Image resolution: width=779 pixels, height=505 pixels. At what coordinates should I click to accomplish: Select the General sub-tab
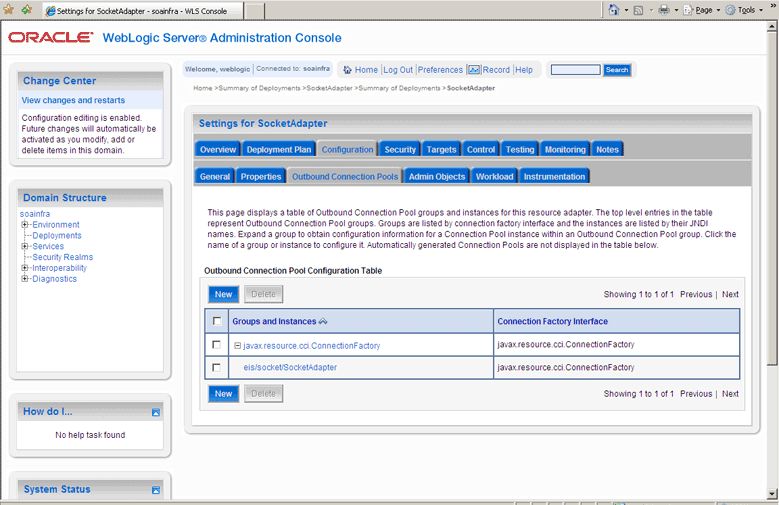click(x=215, y=176)
